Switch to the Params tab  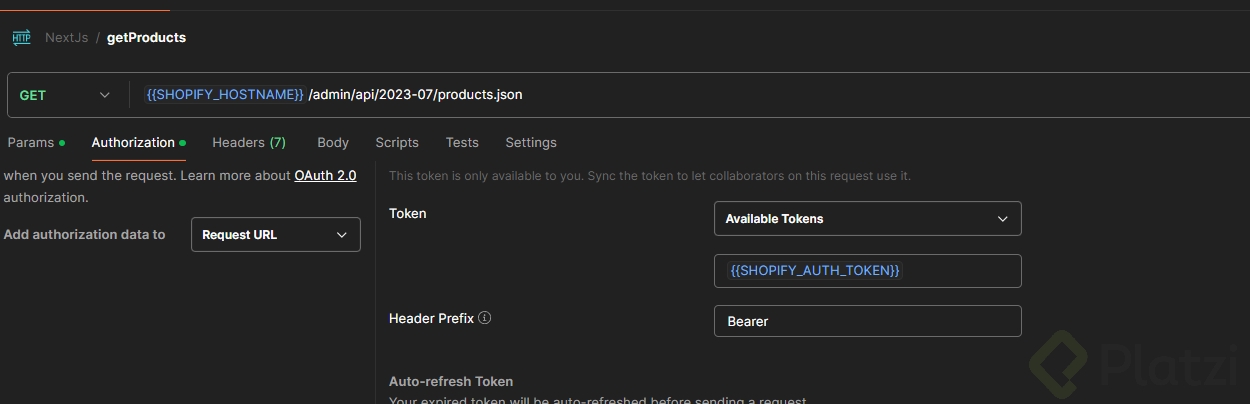(31, 143)
